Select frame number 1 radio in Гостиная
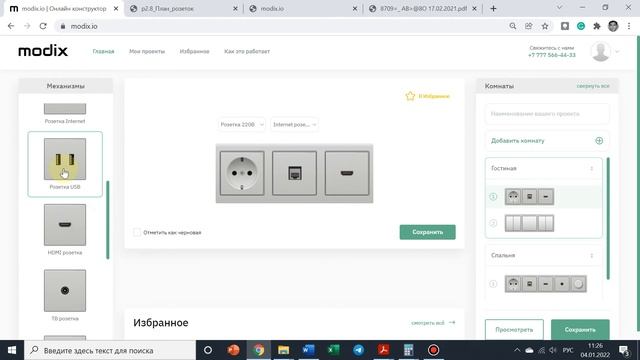The height and width of the screenshot is (360, 640). coord(493,197)
